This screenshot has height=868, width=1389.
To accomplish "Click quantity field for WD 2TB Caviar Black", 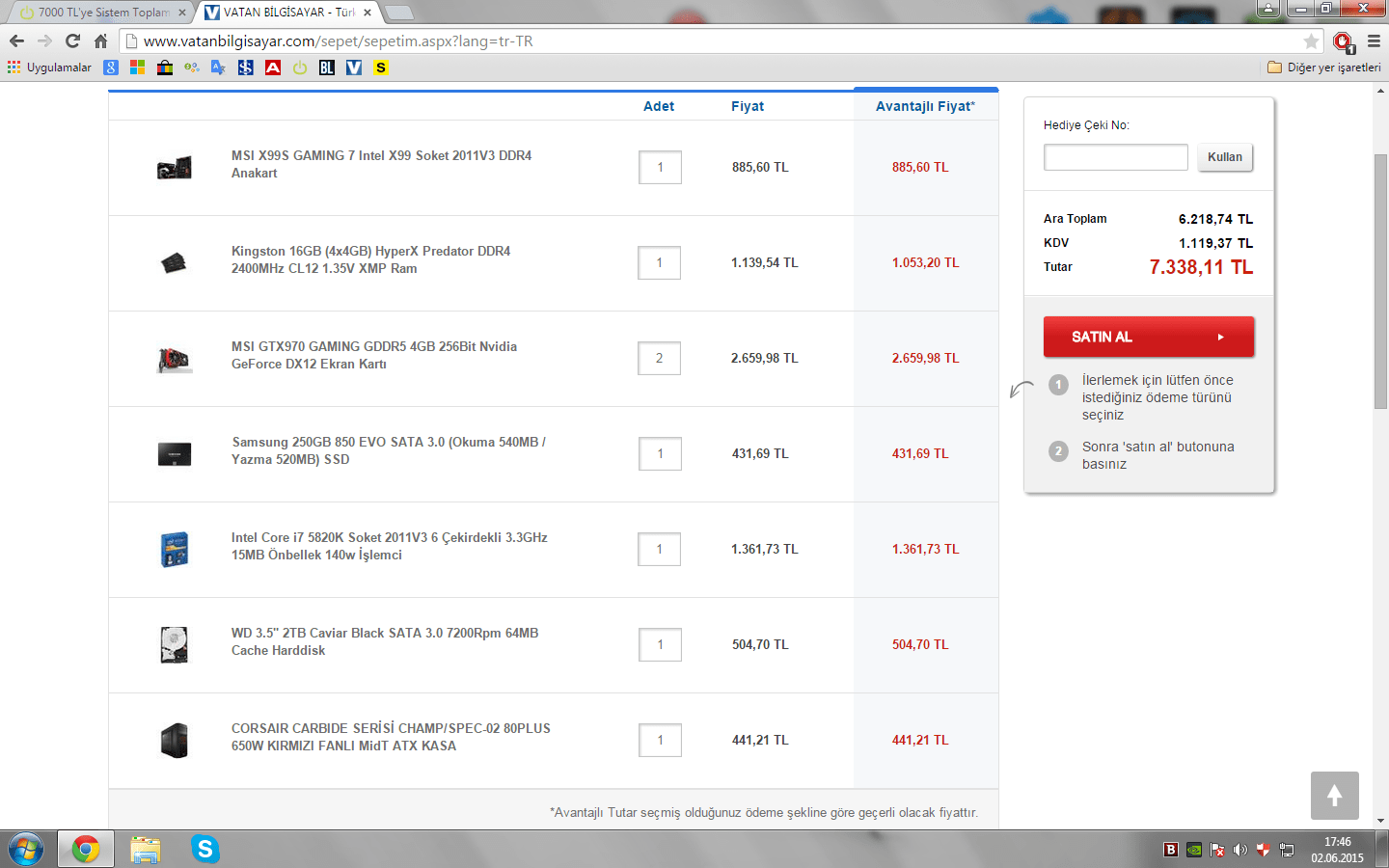I will [660, 644].
